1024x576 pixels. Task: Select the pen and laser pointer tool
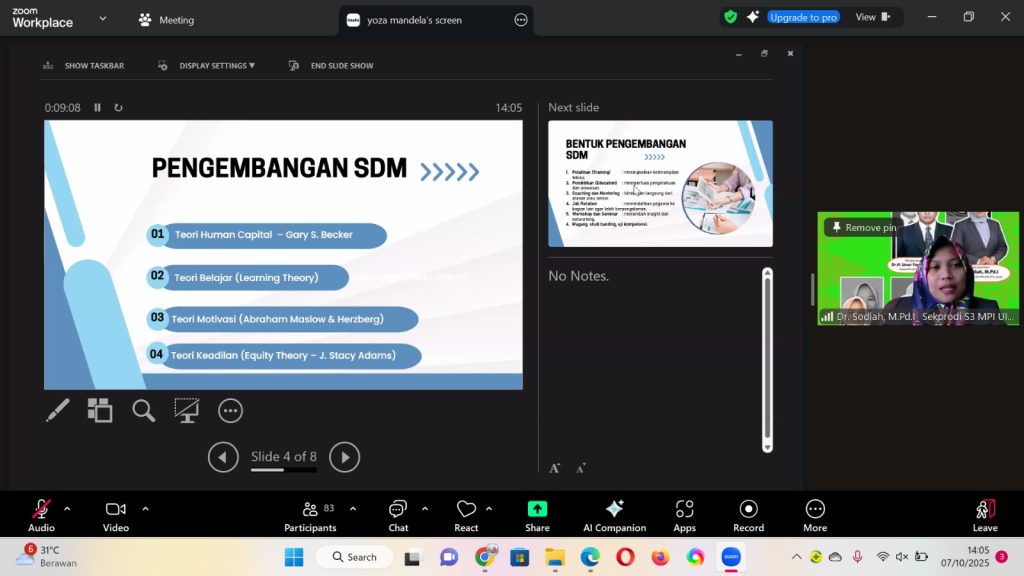tap(58, 410)
